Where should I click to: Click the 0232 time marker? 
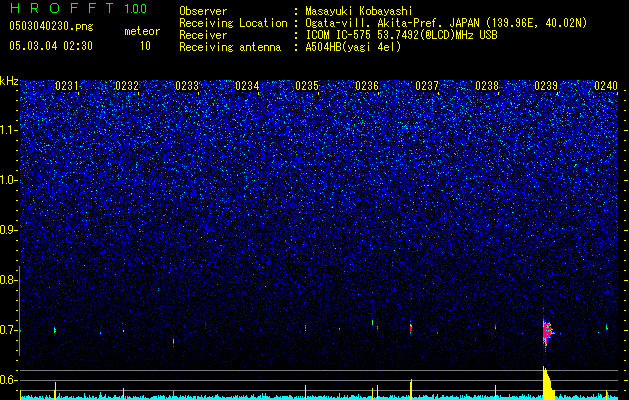click(x=127, y=86)
